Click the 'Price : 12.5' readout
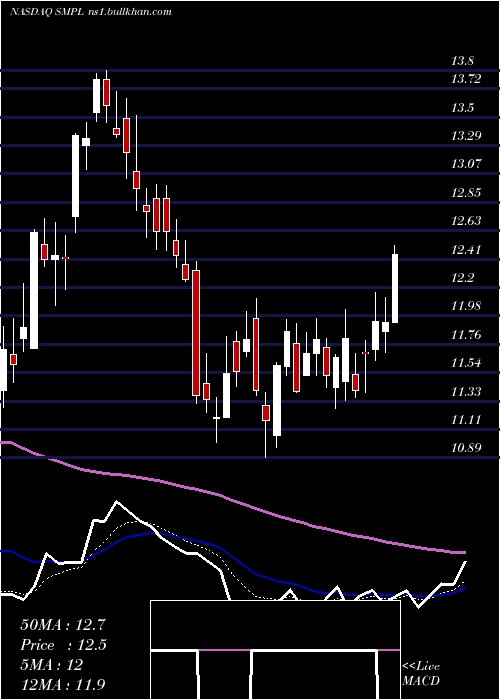Viewport: 500px width, 700px height. tap(63, 645)
